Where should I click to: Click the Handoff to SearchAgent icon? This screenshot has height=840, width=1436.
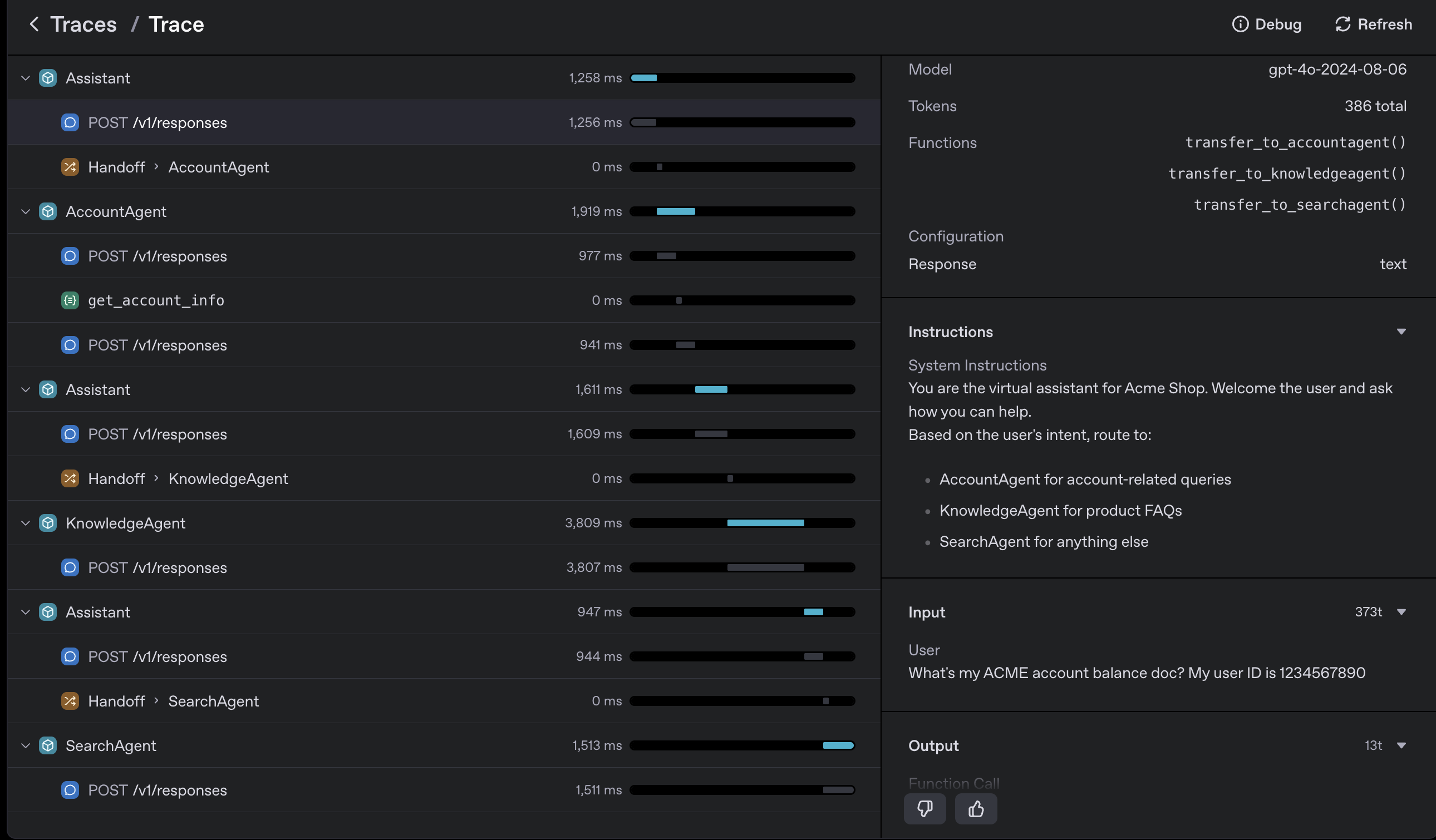point(70,701)
